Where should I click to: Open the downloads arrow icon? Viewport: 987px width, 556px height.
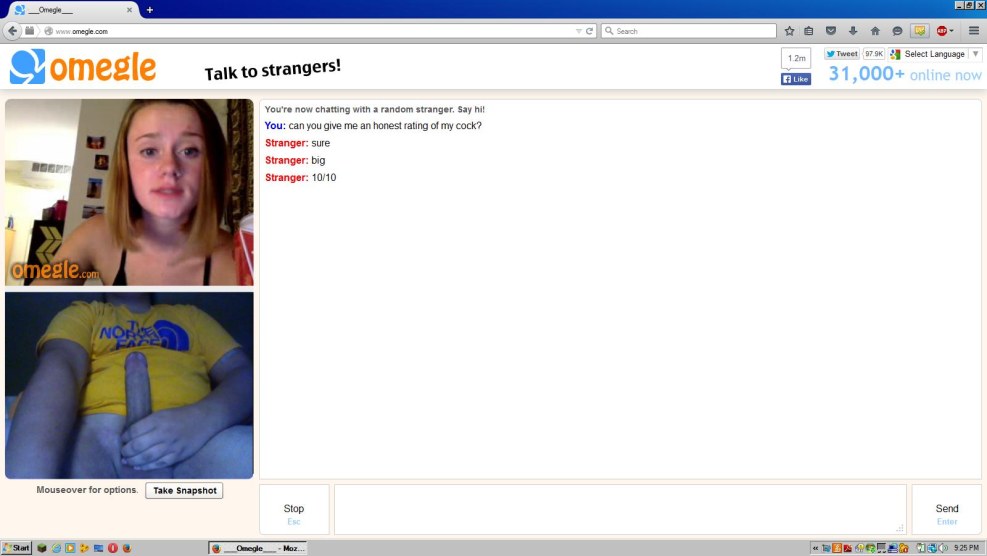(853, 31)
